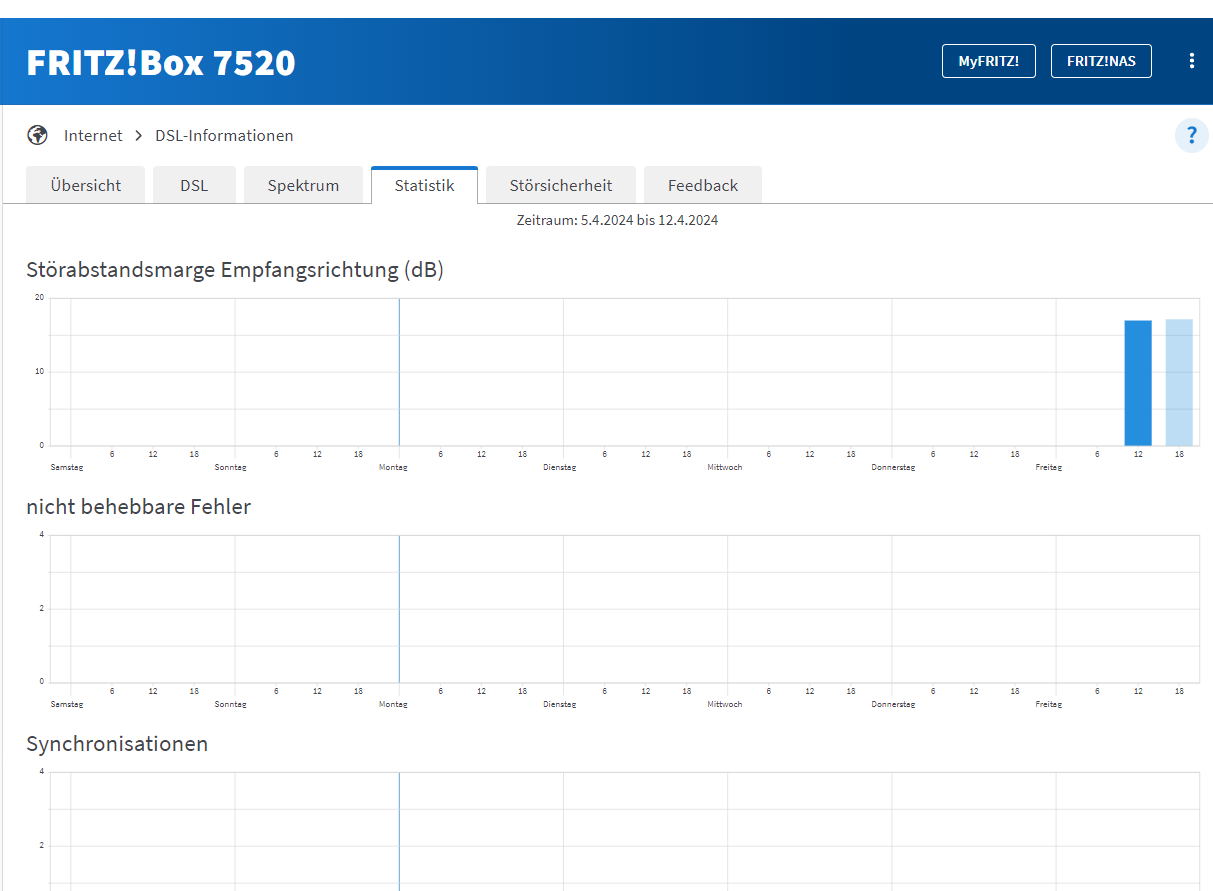Click the Internet globe icon in breadcrumb
The width and height of the screenshot is (1213, 891).
click(x=38, y=135)
